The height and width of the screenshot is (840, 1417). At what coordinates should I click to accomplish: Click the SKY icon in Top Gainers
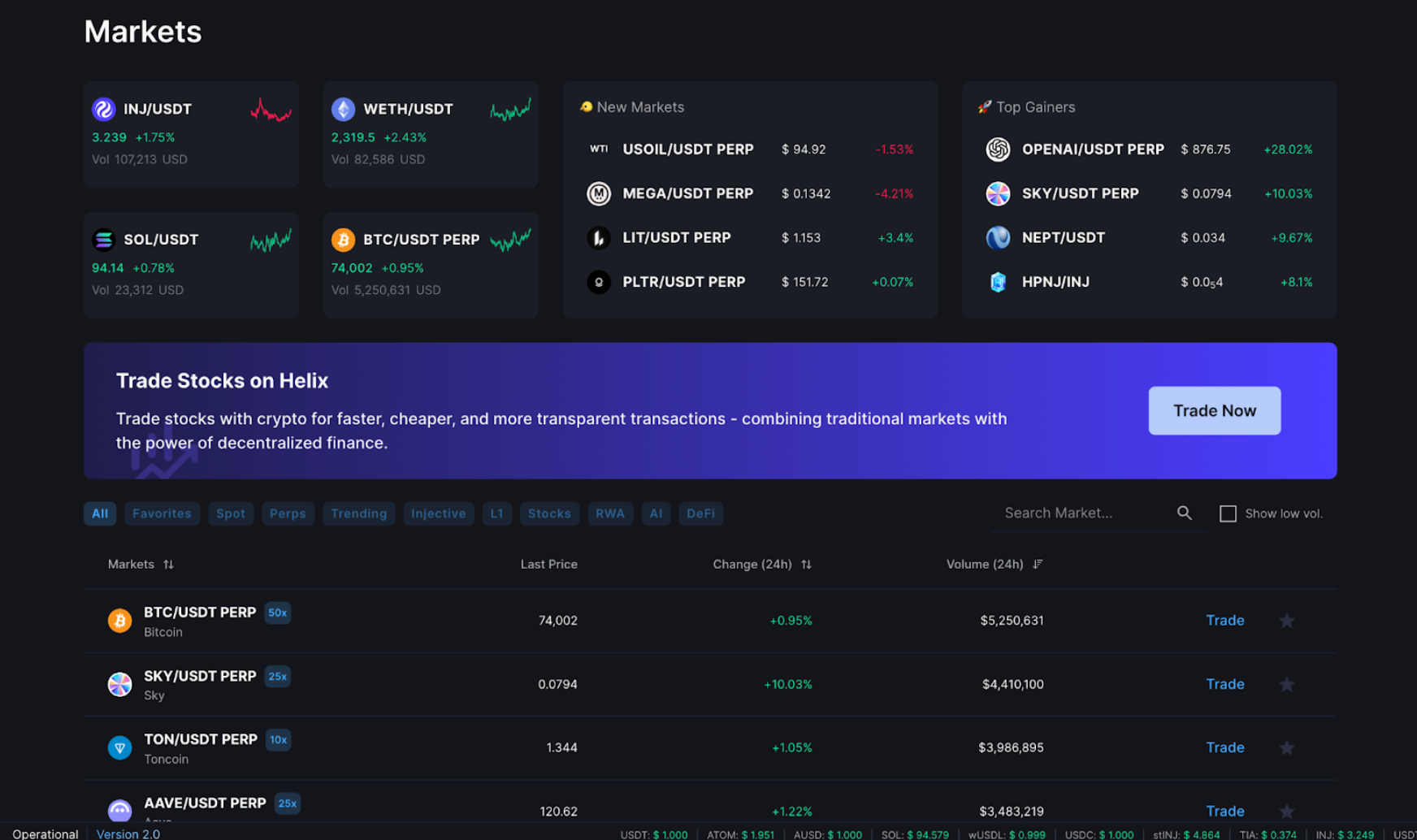pos(998,193)
